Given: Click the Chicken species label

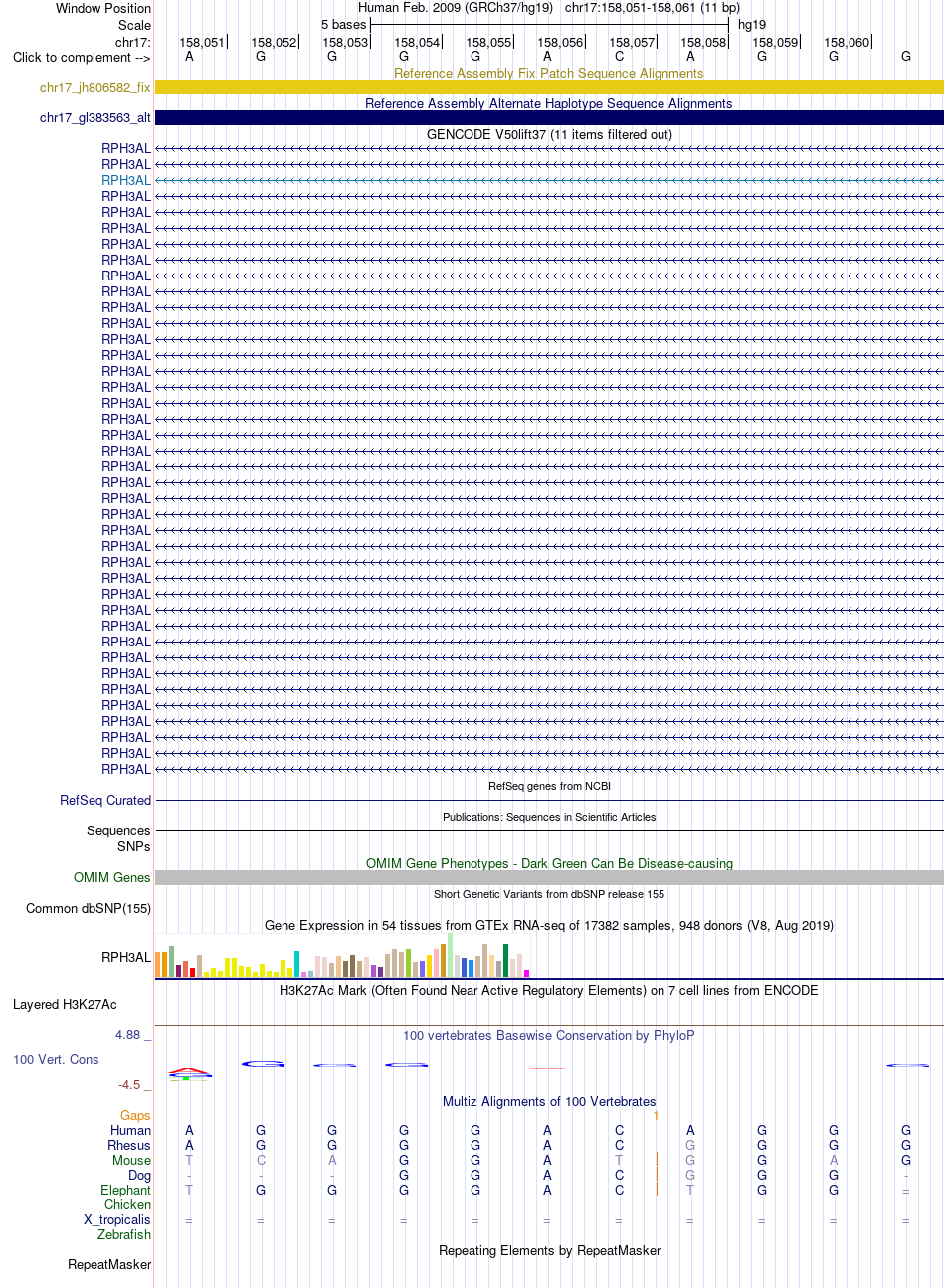Looking at the screenshot, I should click(x=128, y=1204).
